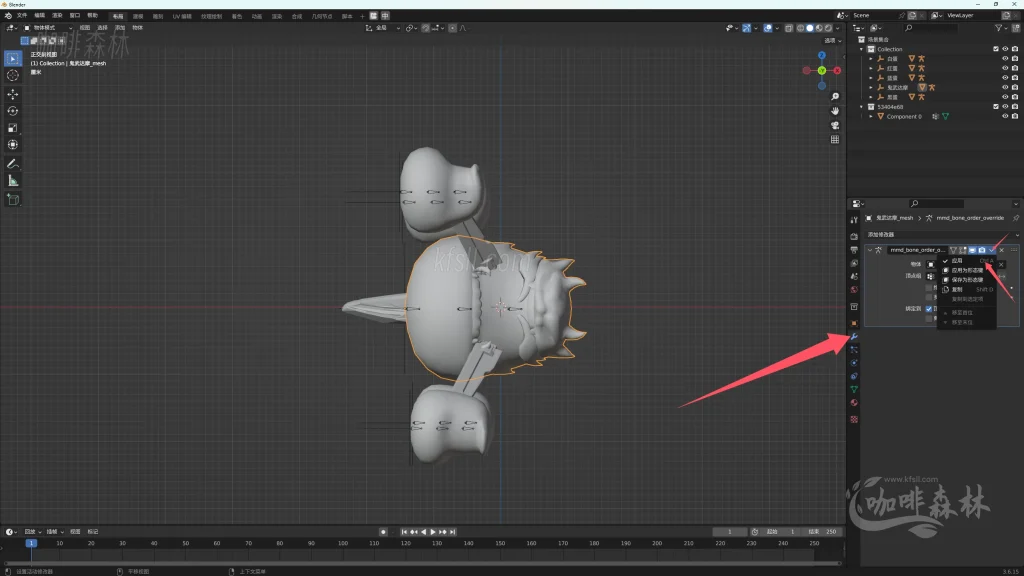Pick the 3D Cursor tool
The height and width of the screenshot is (576, 1024).
point(13,75)
